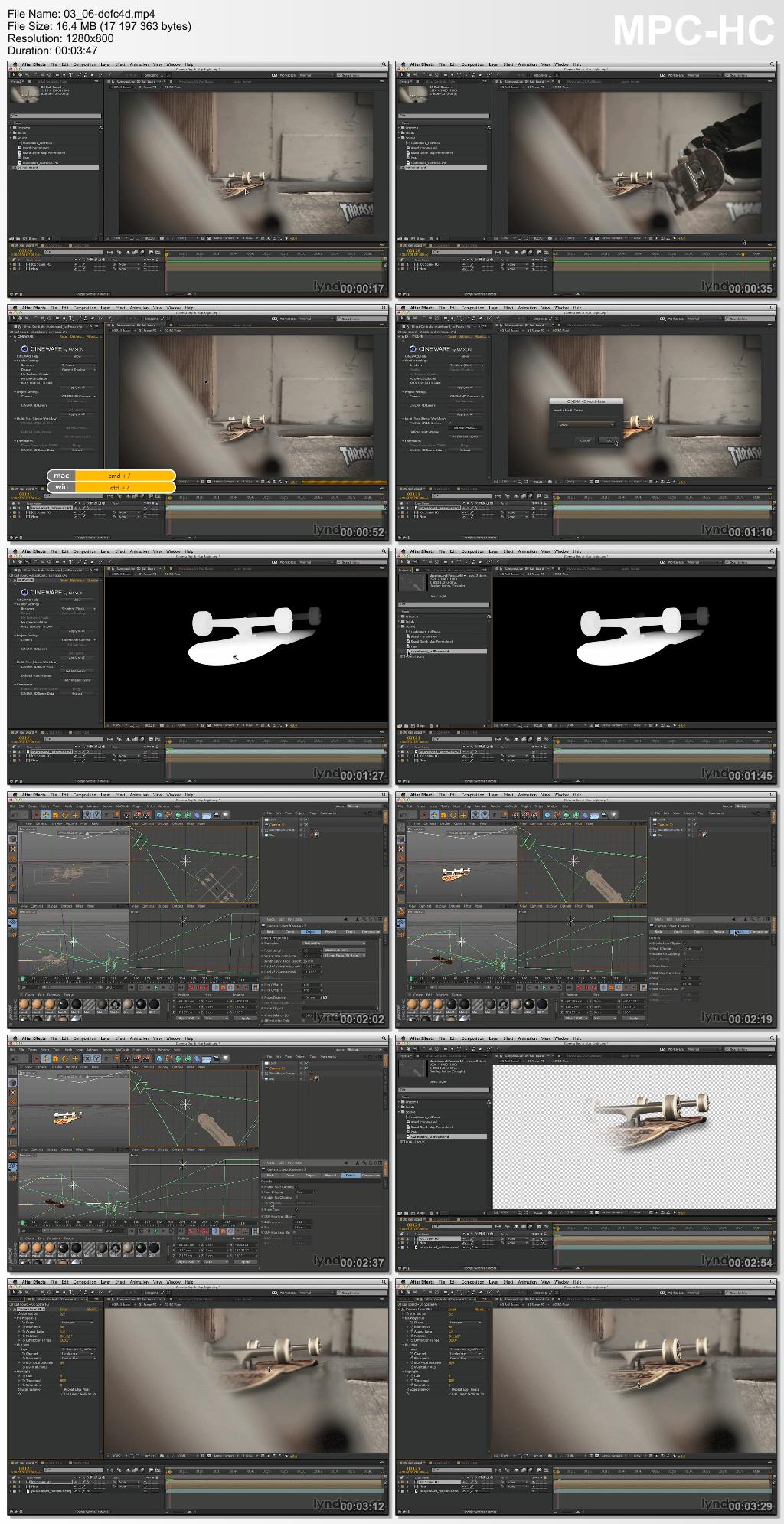Select the frame thumbnail stamped 00:02:19

(586, 909)
